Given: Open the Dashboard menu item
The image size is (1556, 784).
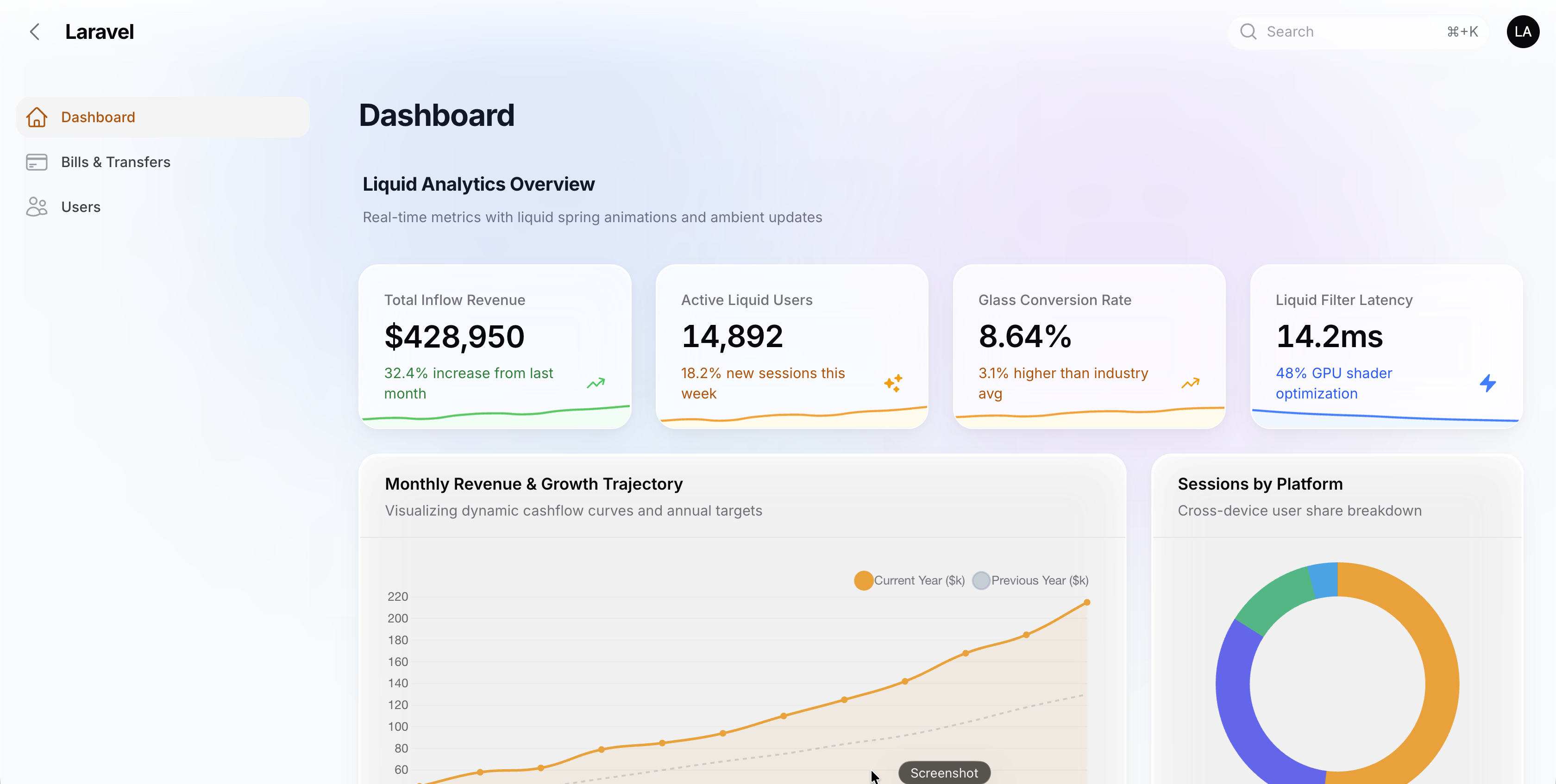Looking at the screenshot, I should click(163, 117).
